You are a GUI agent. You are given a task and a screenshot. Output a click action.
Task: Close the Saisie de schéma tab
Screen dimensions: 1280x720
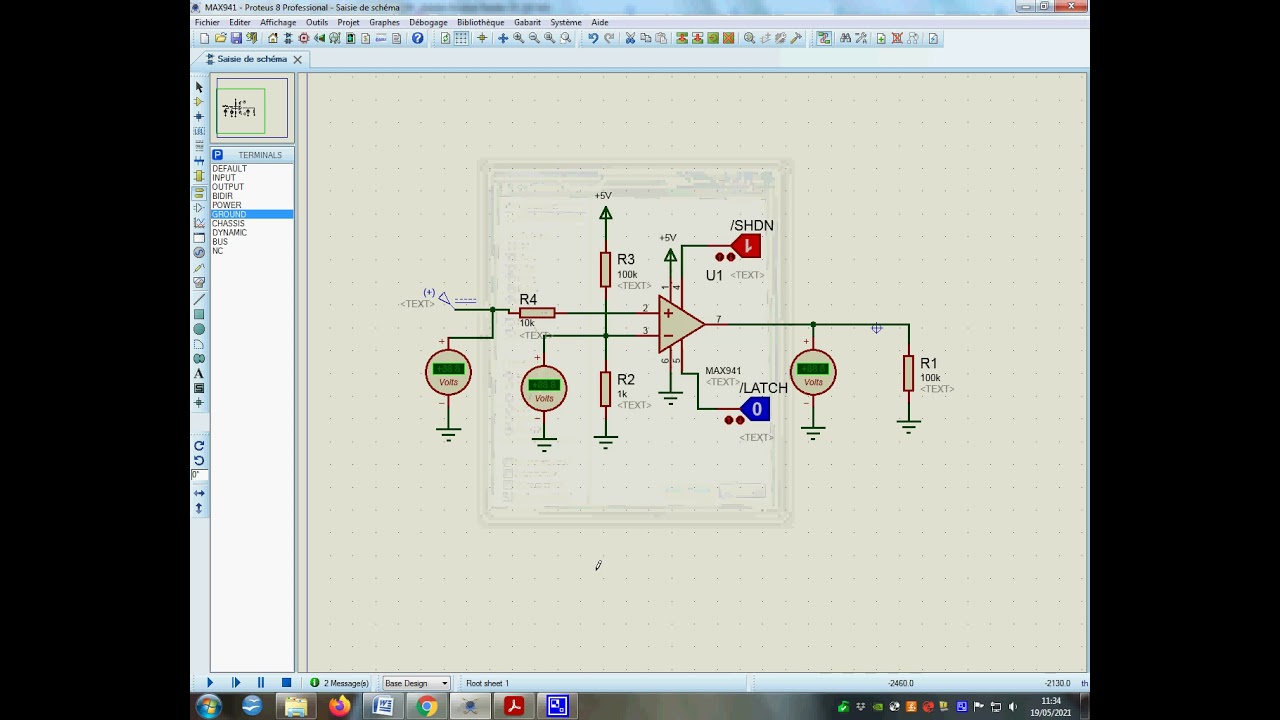[297, 60]
